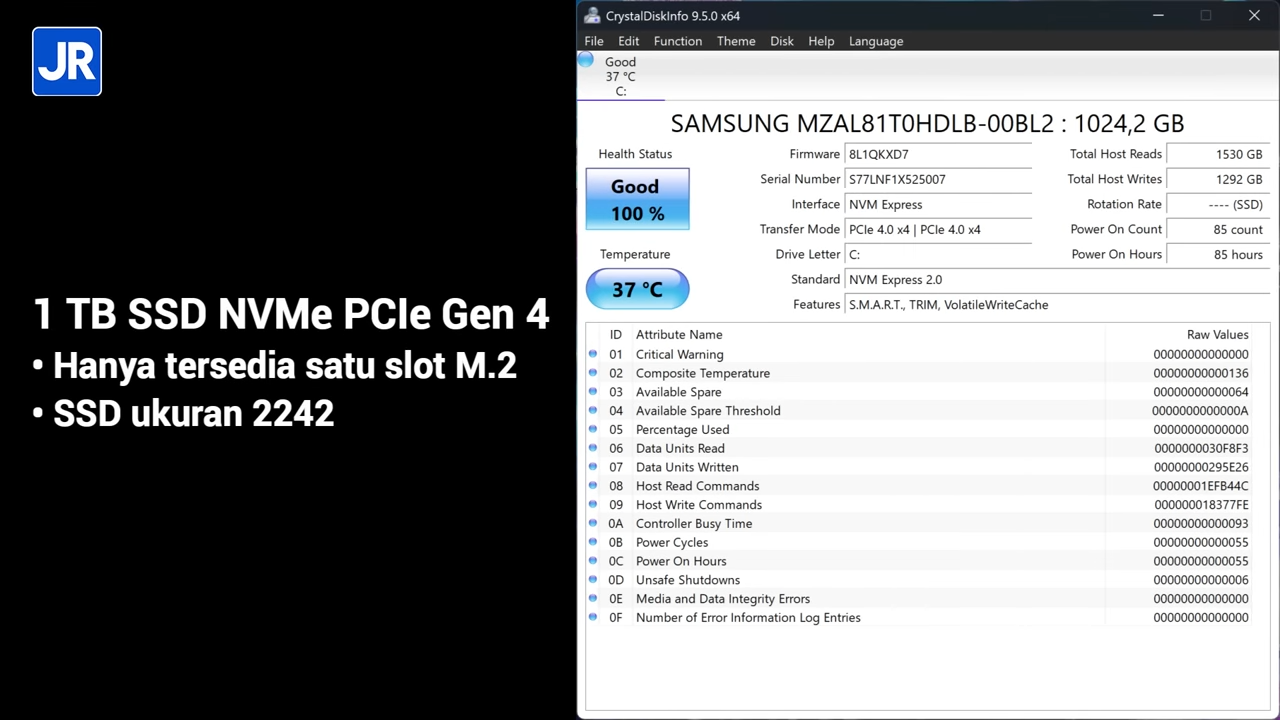Click the Composite Temperature status circle icon
This screenshot has height=720, width=1280.
coord(593,373)
